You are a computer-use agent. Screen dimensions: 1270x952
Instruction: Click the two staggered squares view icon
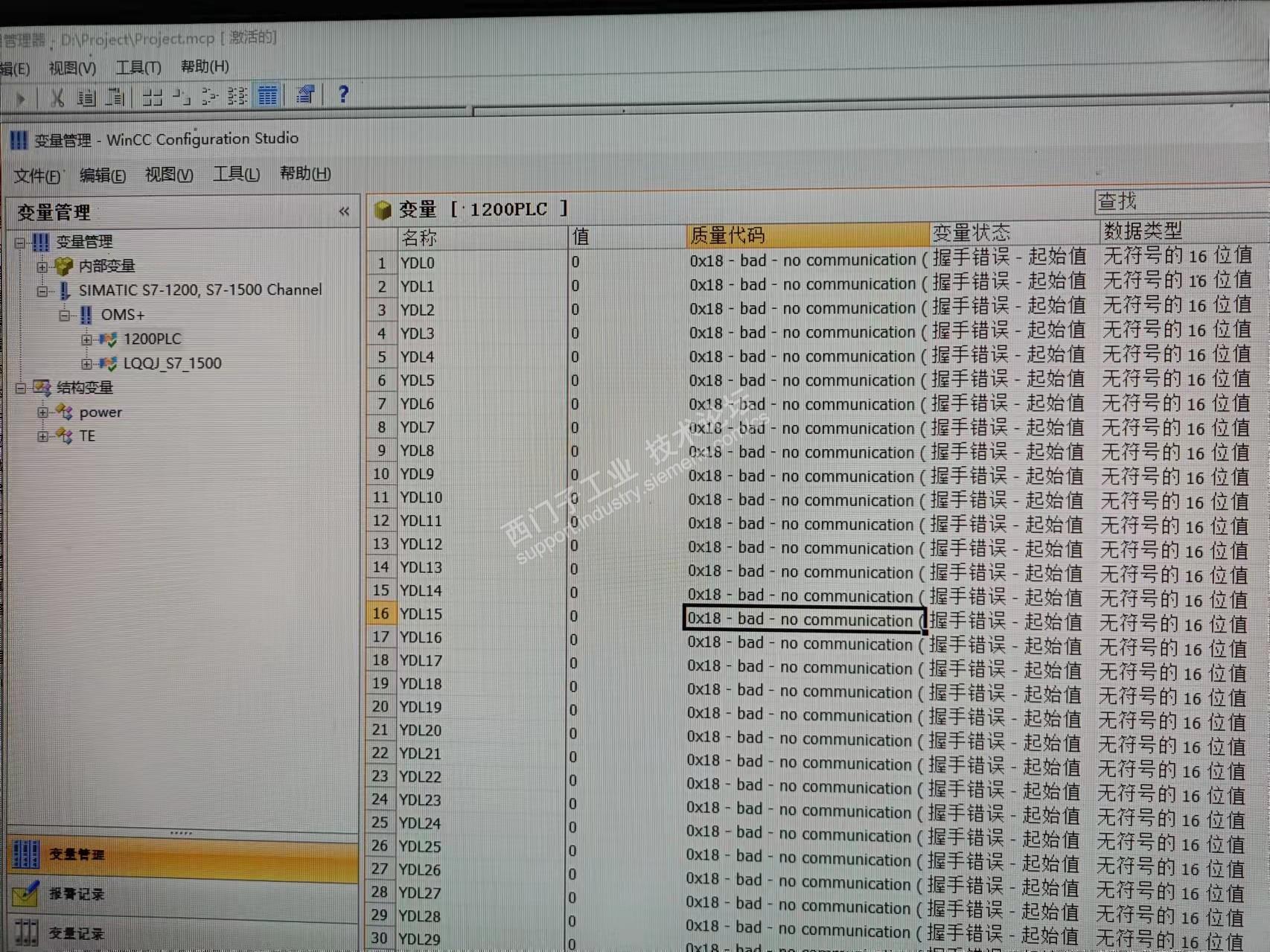[x=181, y=96]
